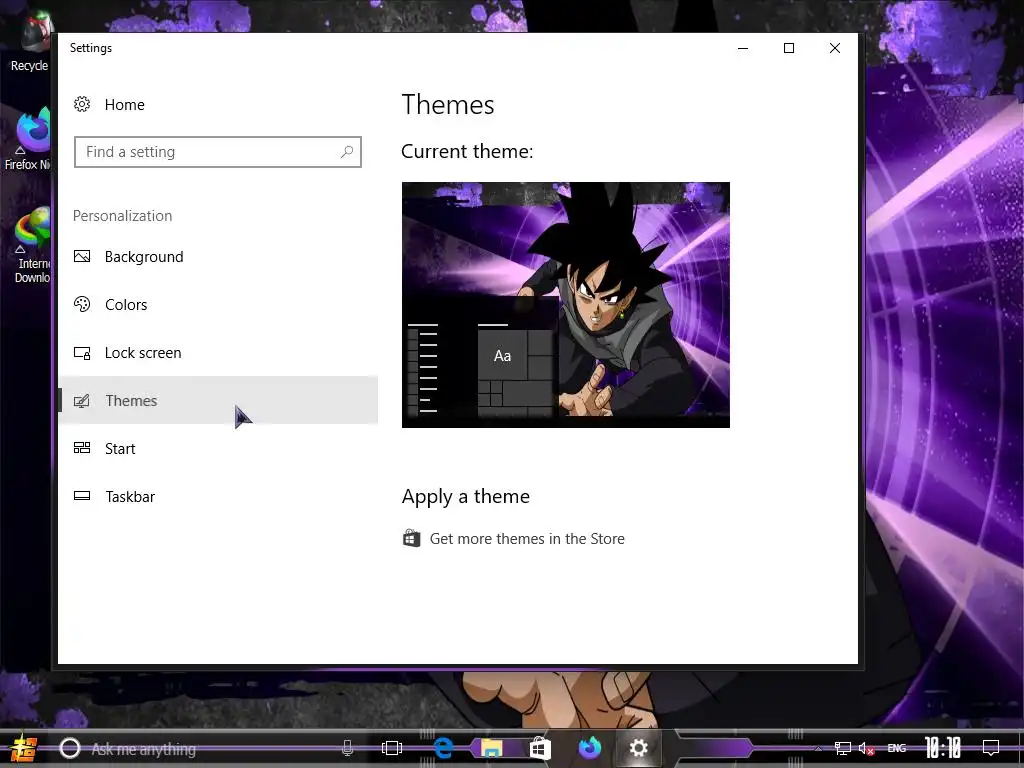Click the Start tiles icon
The height and width of the screenshot is (768, 1024).
(x=82, y=448)
